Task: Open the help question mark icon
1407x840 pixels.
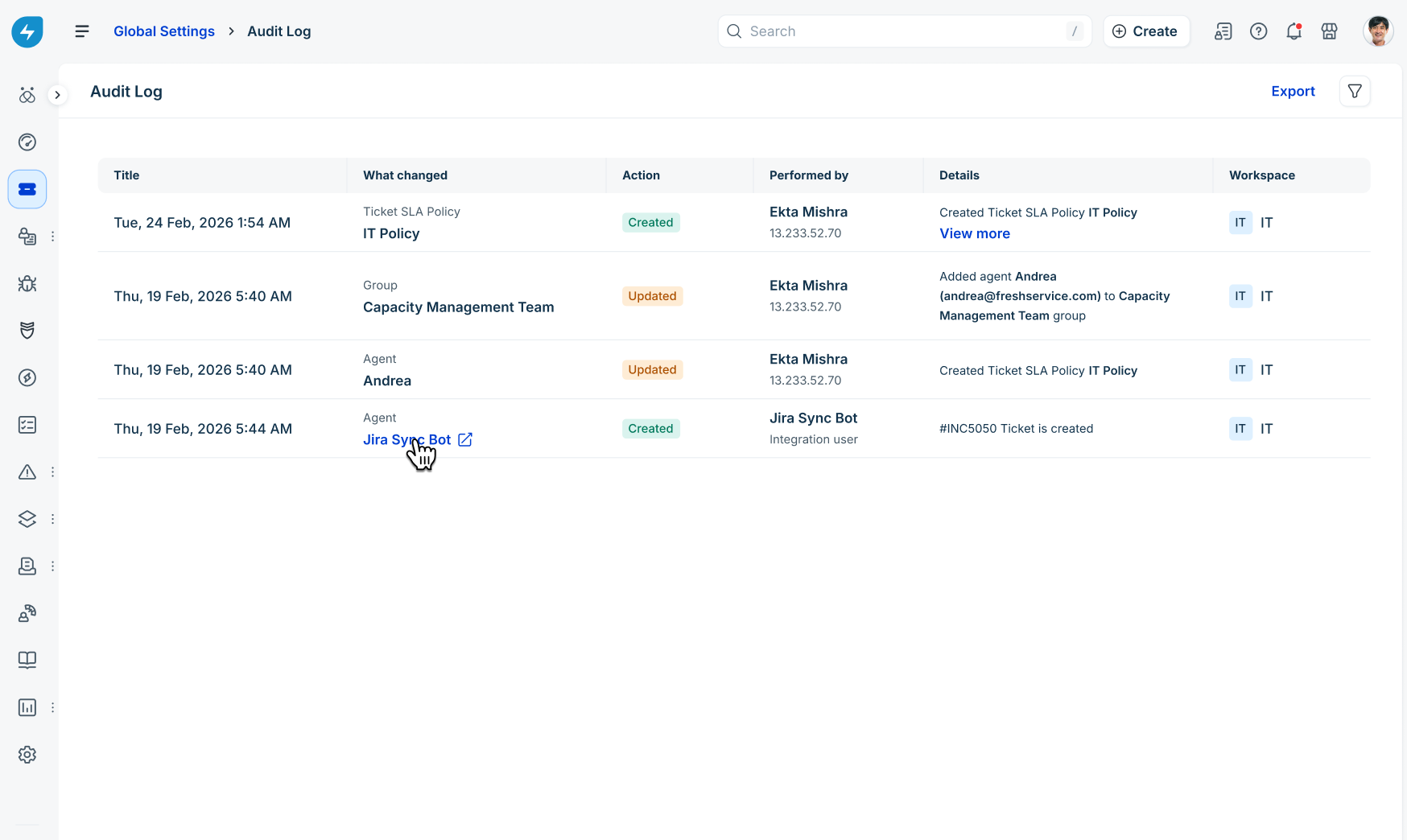Action: tap(1259, 31)
